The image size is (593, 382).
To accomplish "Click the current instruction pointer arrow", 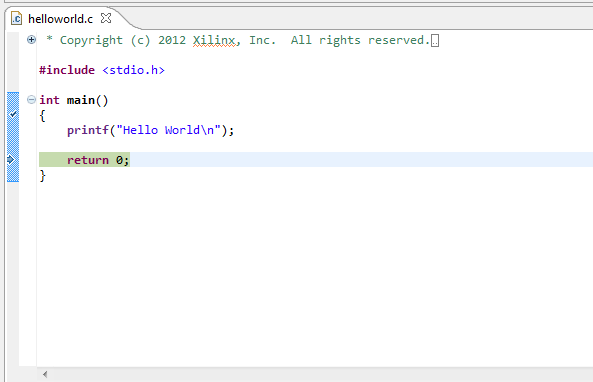I will 11,160.
